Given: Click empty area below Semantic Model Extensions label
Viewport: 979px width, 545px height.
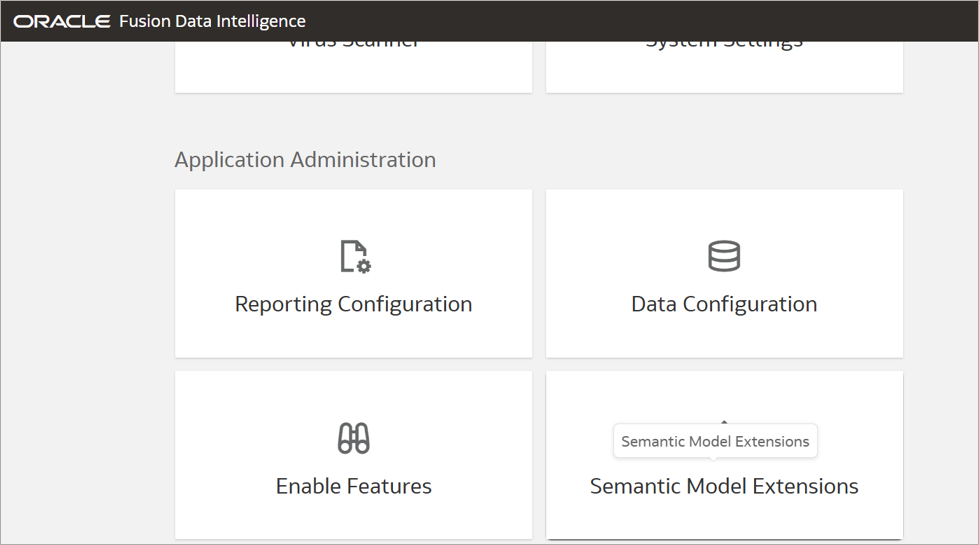Looking at the screenshot, I should click(724, 520).
